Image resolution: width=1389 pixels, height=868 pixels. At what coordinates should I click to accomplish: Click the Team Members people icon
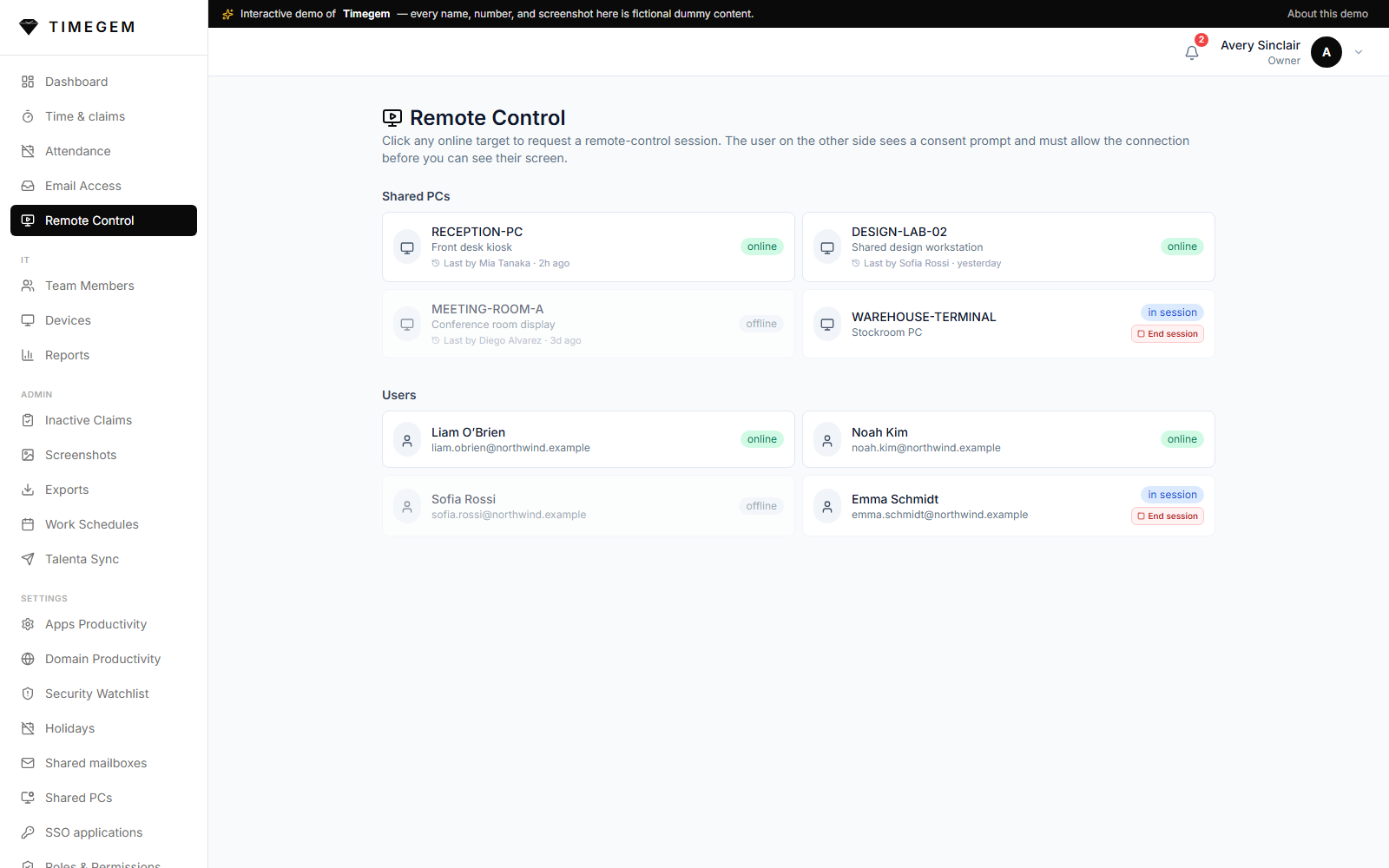tap(28, 286)
